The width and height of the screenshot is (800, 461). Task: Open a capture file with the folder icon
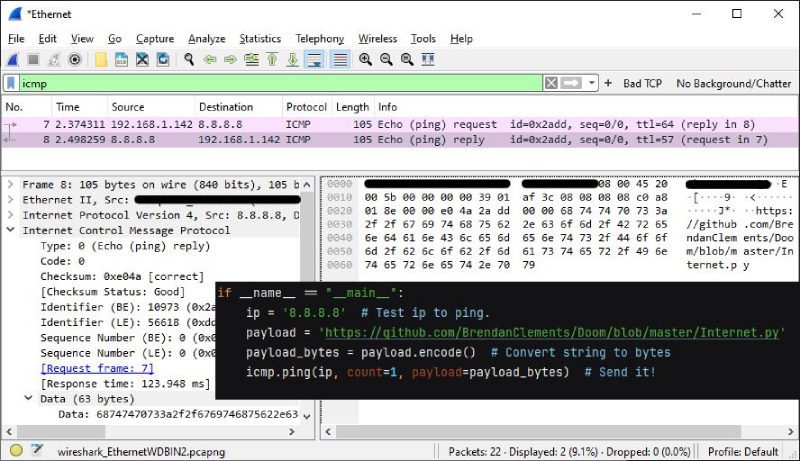click(101, 60)
